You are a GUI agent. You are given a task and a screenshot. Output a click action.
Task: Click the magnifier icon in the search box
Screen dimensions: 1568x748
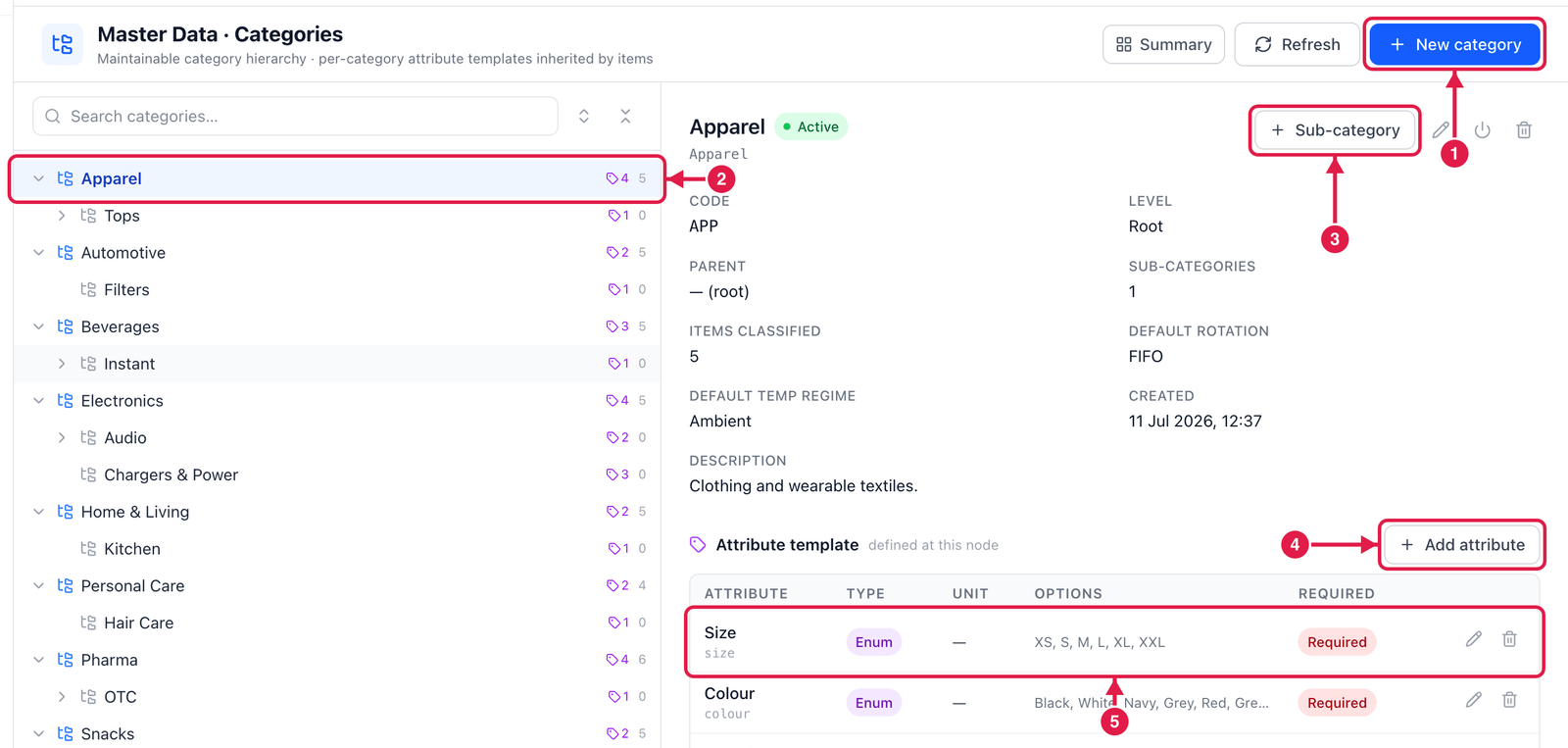[x=53, y=117]
